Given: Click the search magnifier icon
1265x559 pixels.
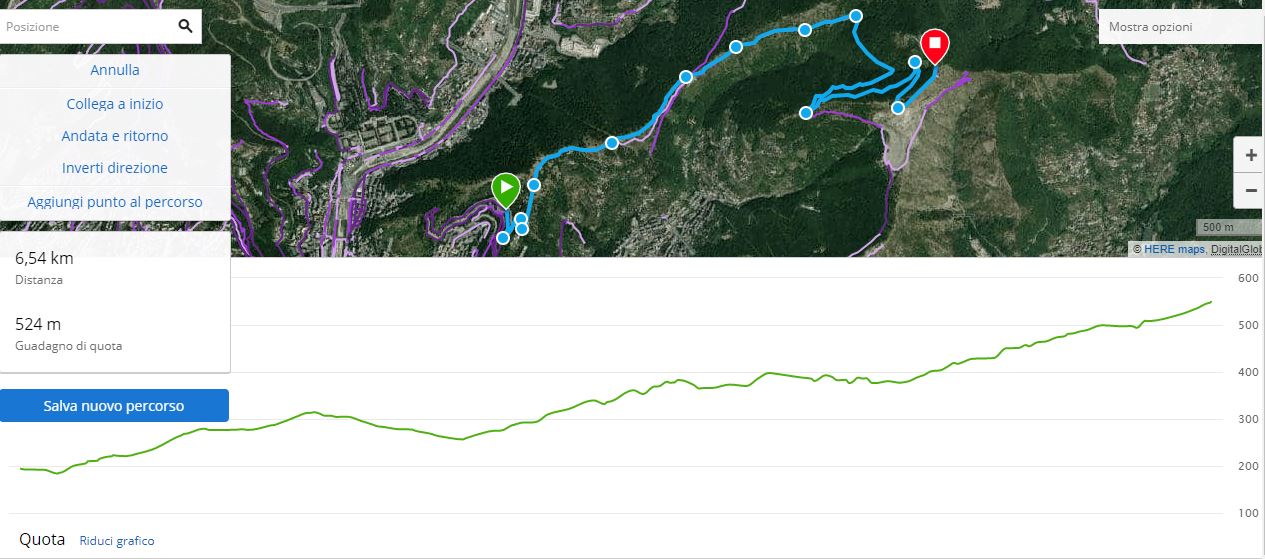Looking at the screenshot, I should click(185, 27).
